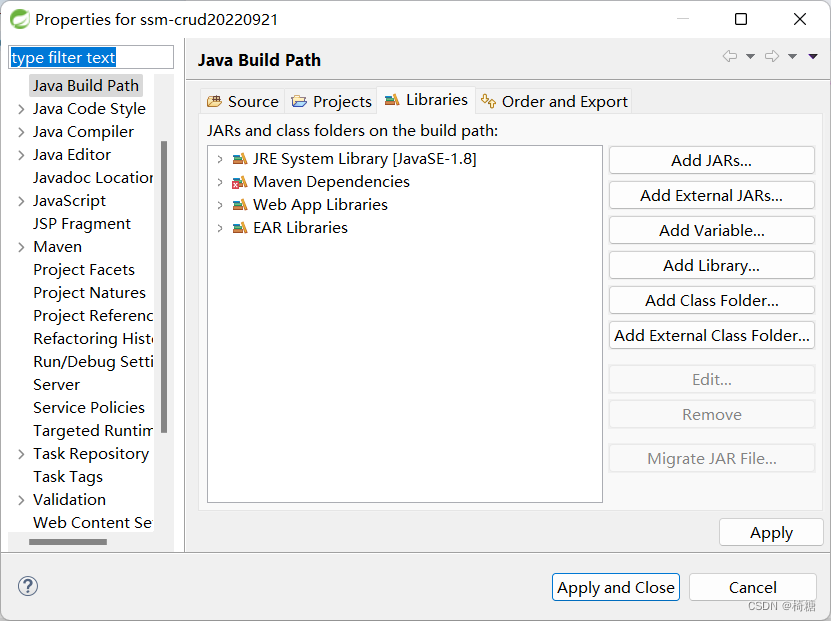Expand Task Repository category

pyautogui.click(x=21, y=454)
